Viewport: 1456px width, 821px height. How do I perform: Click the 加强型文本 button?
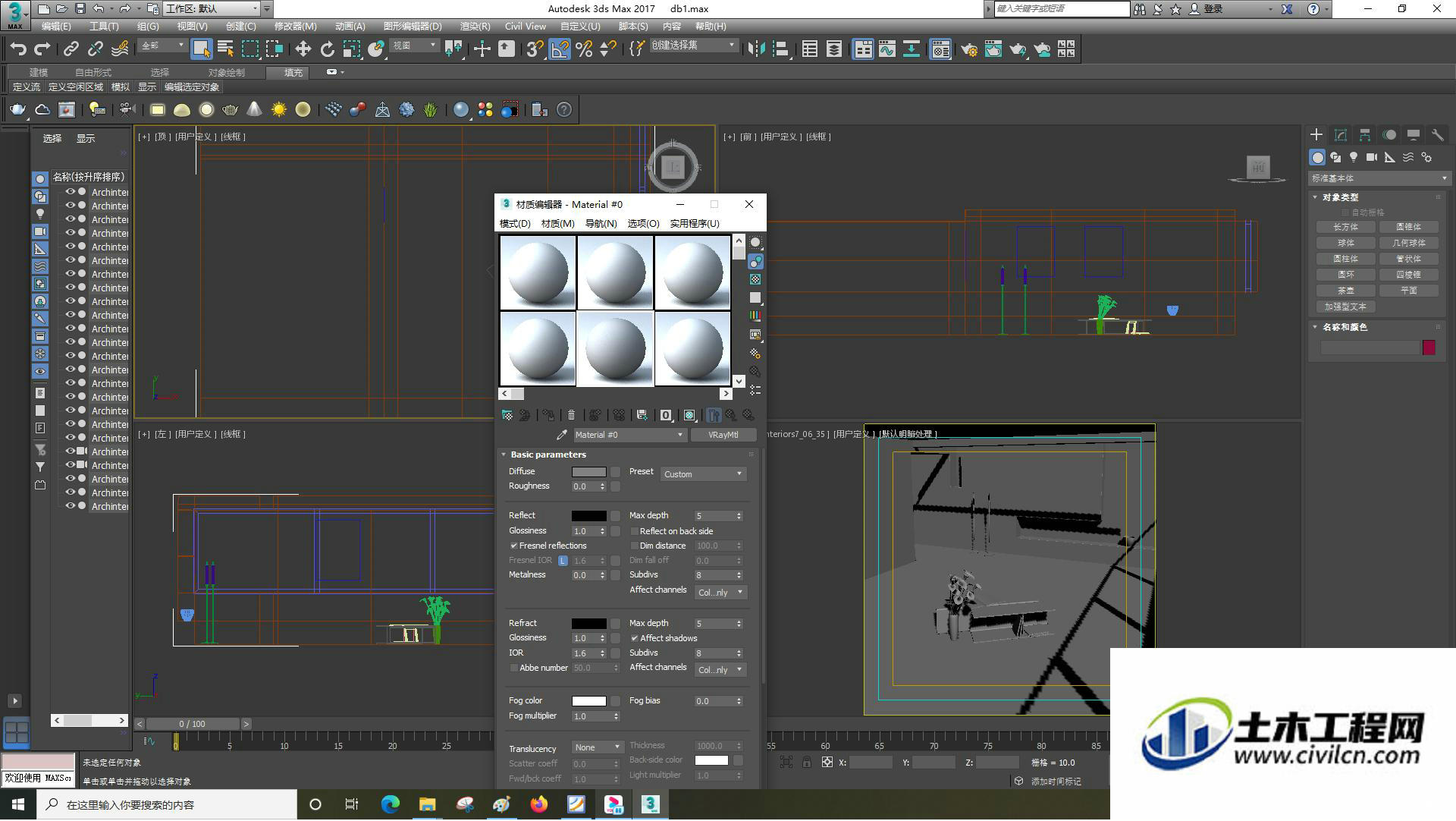[x=1345, y=307]
